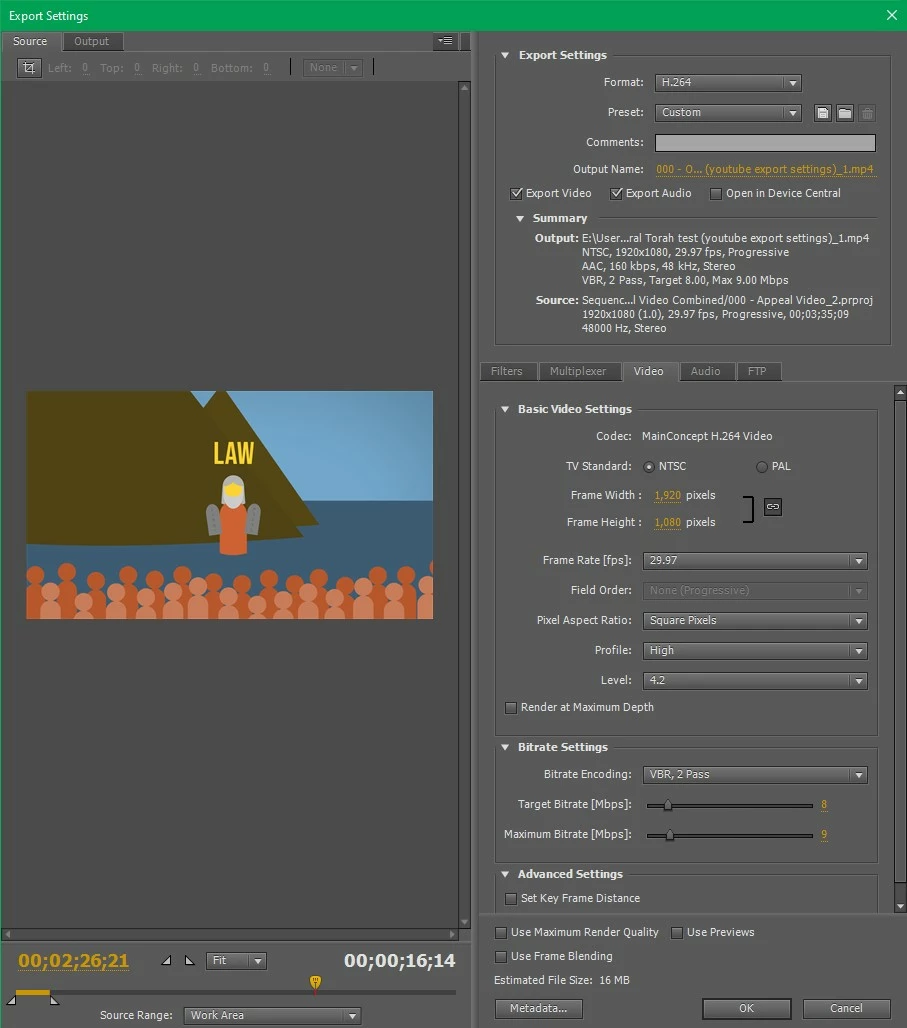Click the LAW video preview thumbnail
Image resolution: width=907 pixels, height=1028 pixels.
pos(230,505)
